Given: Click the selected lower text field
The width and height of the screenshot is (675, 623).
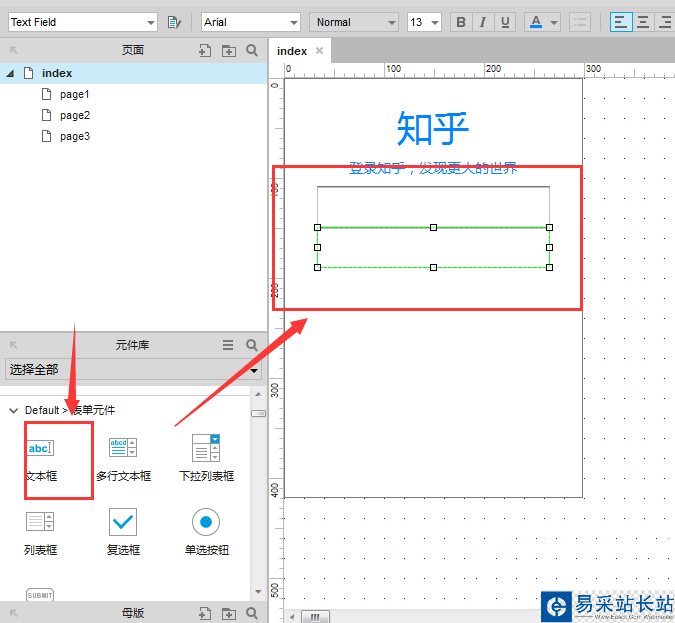Looking at the screenshot, I should coord(433,248).
